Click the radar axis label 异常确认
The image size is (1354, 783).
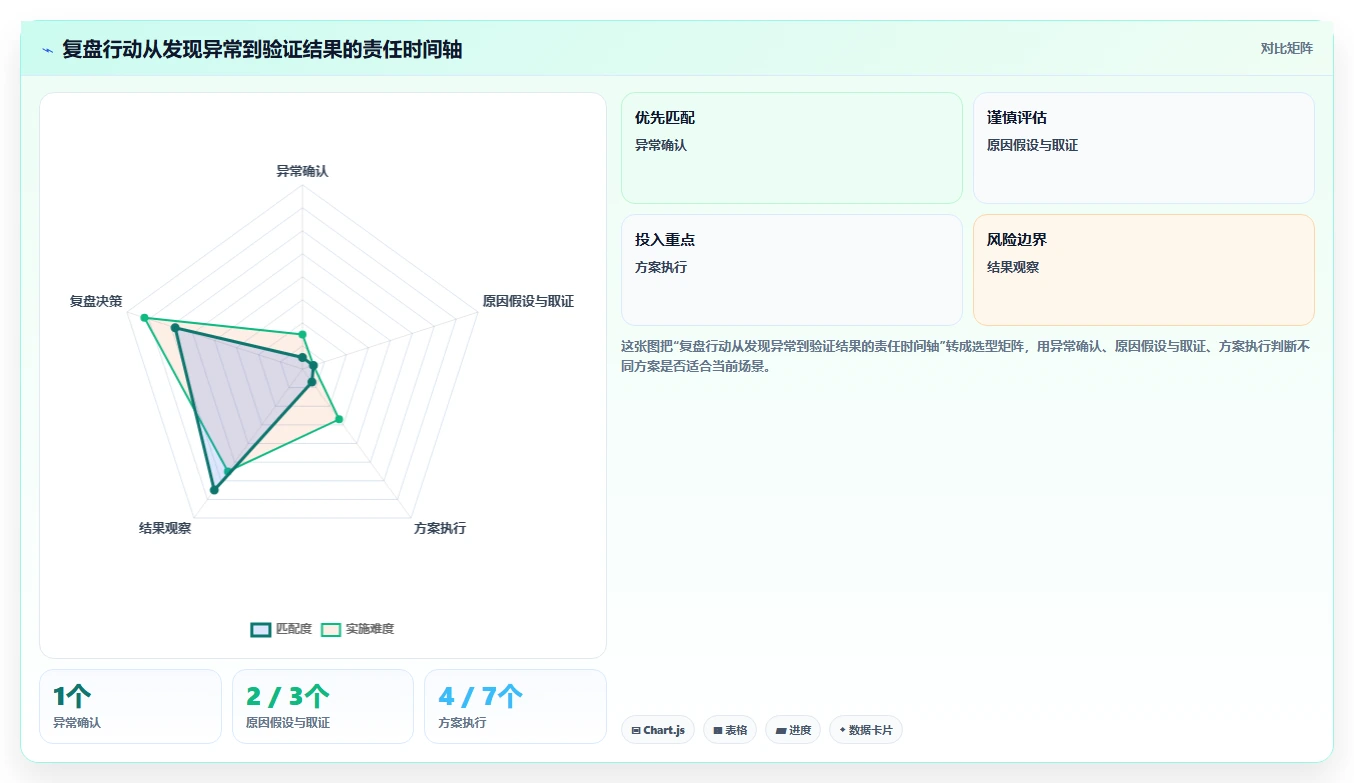click(302, 171)
